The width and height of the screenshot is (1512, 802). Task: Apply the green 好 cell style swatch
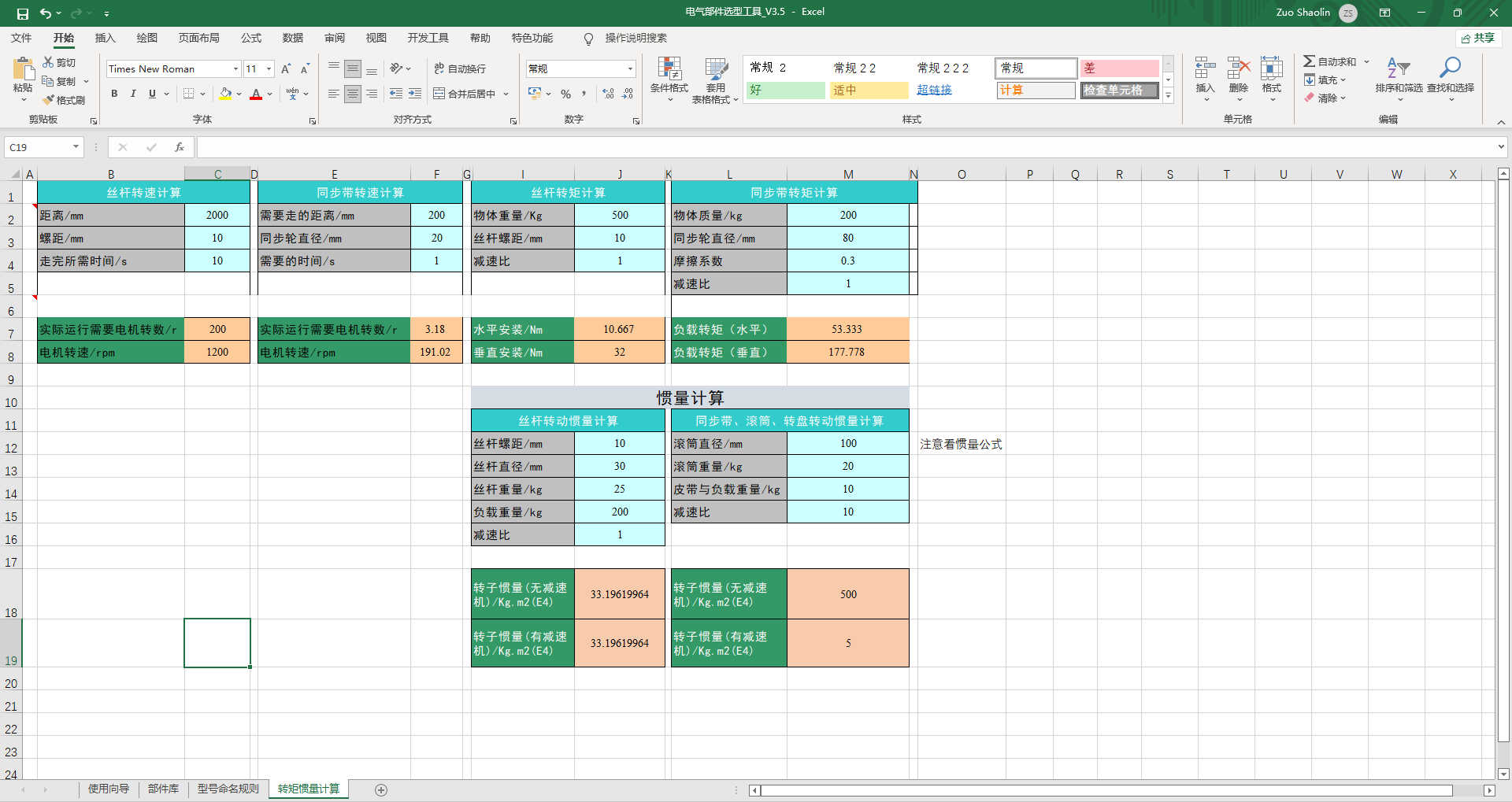click(x=784, y=91)
